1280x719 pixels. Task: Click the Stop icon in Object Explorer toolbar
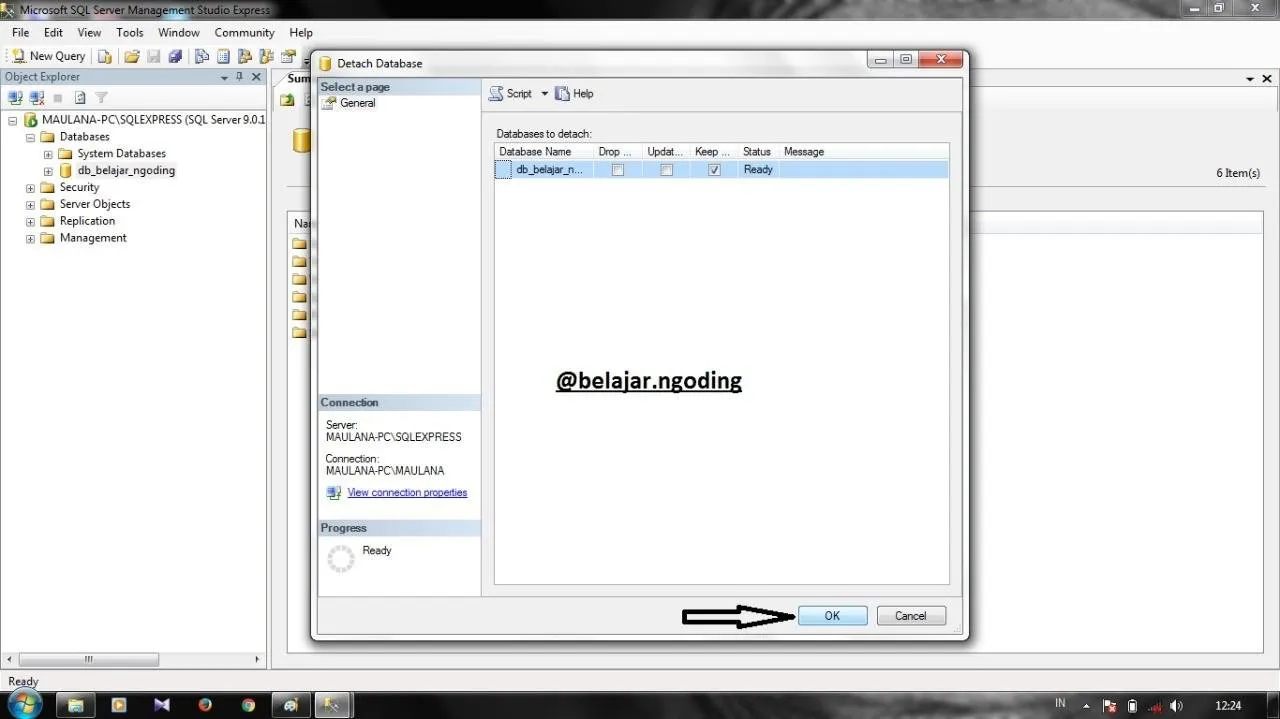point(58,97)
